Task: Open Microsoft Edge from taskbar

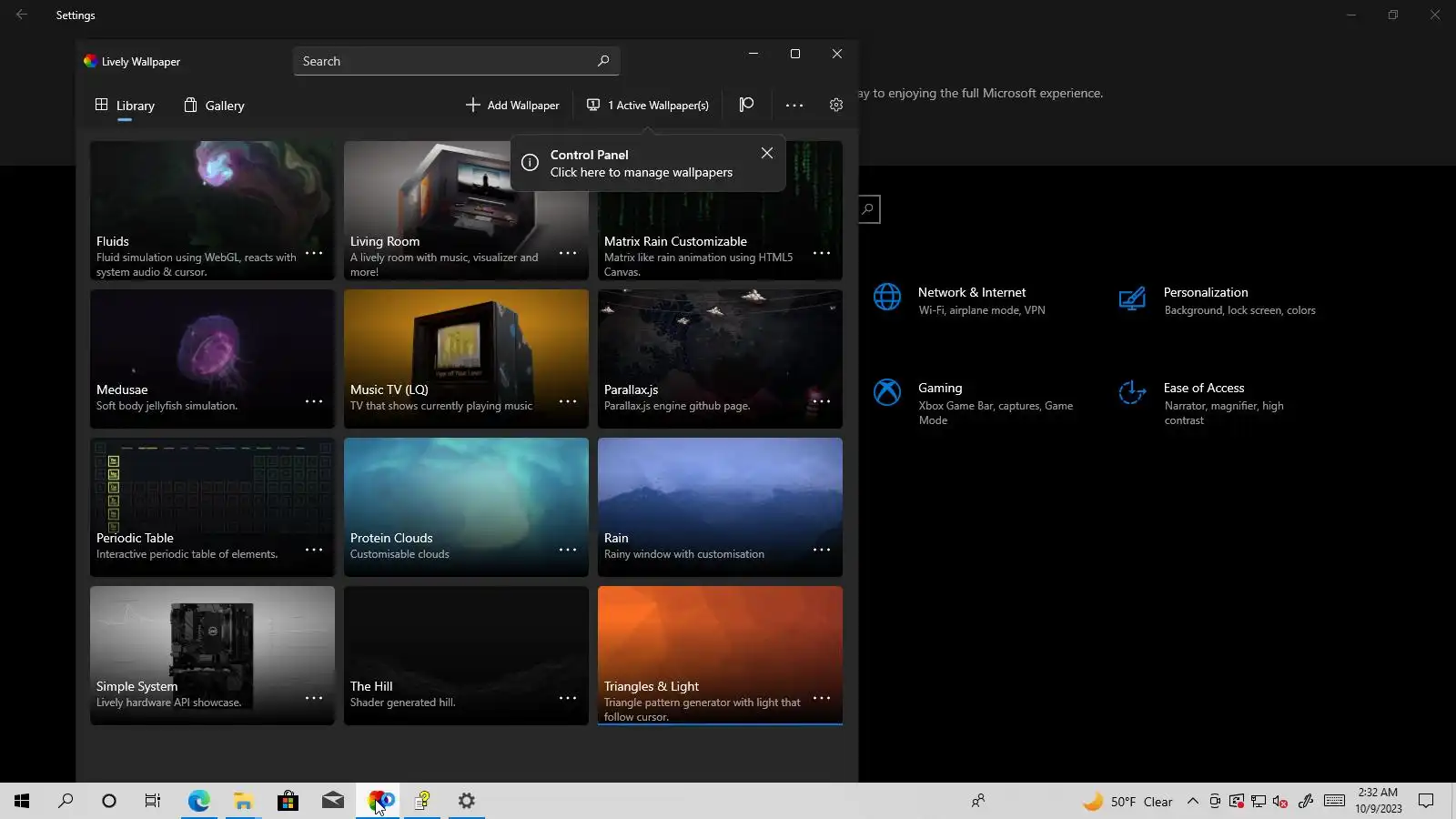Action: (198, 801)
